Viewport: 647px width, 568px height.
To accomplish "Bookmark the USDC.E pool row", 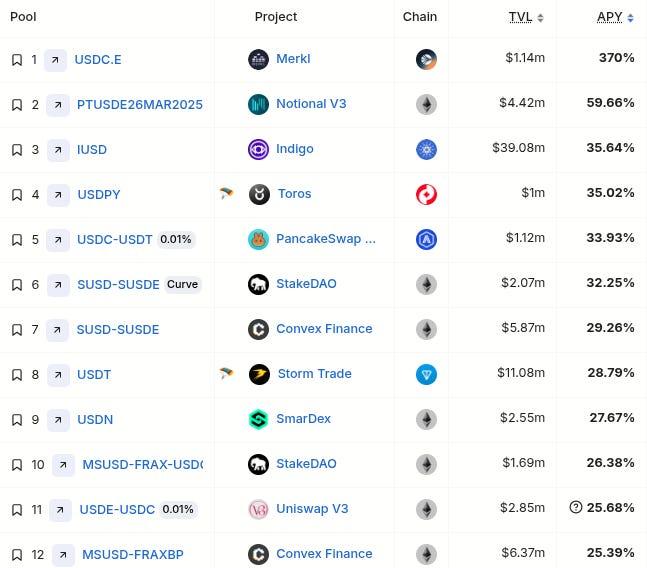I will (16, 60).
